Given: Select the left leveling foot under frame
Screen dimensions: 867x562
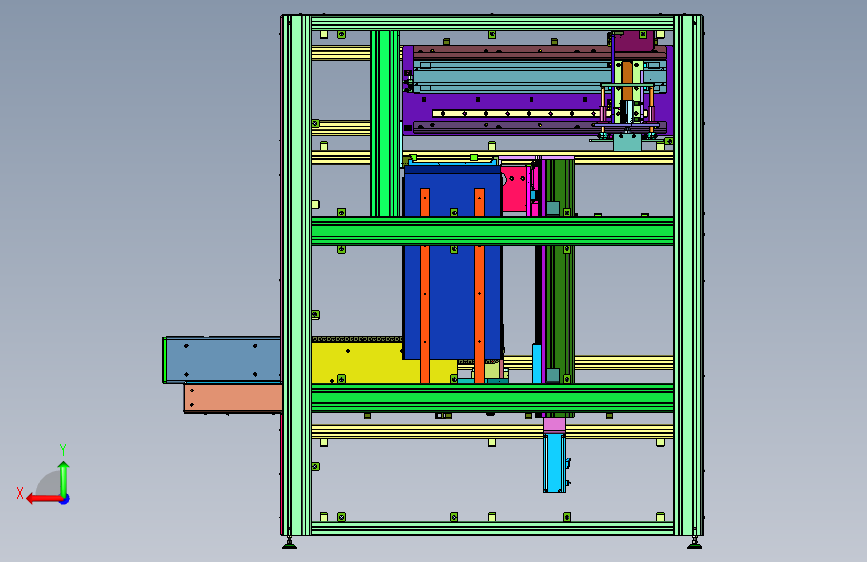Looking at the screenshot, I should coord(289,543).
